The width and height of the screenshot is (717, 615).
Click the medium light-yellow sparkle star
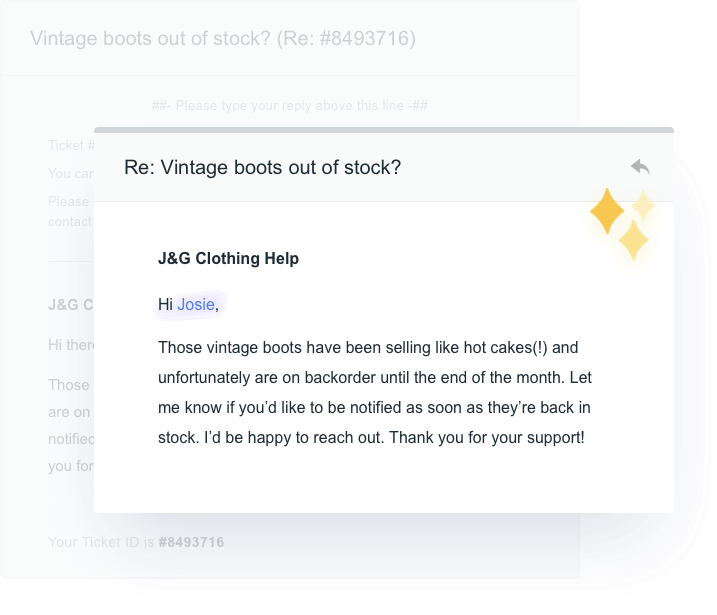(633, 240)
